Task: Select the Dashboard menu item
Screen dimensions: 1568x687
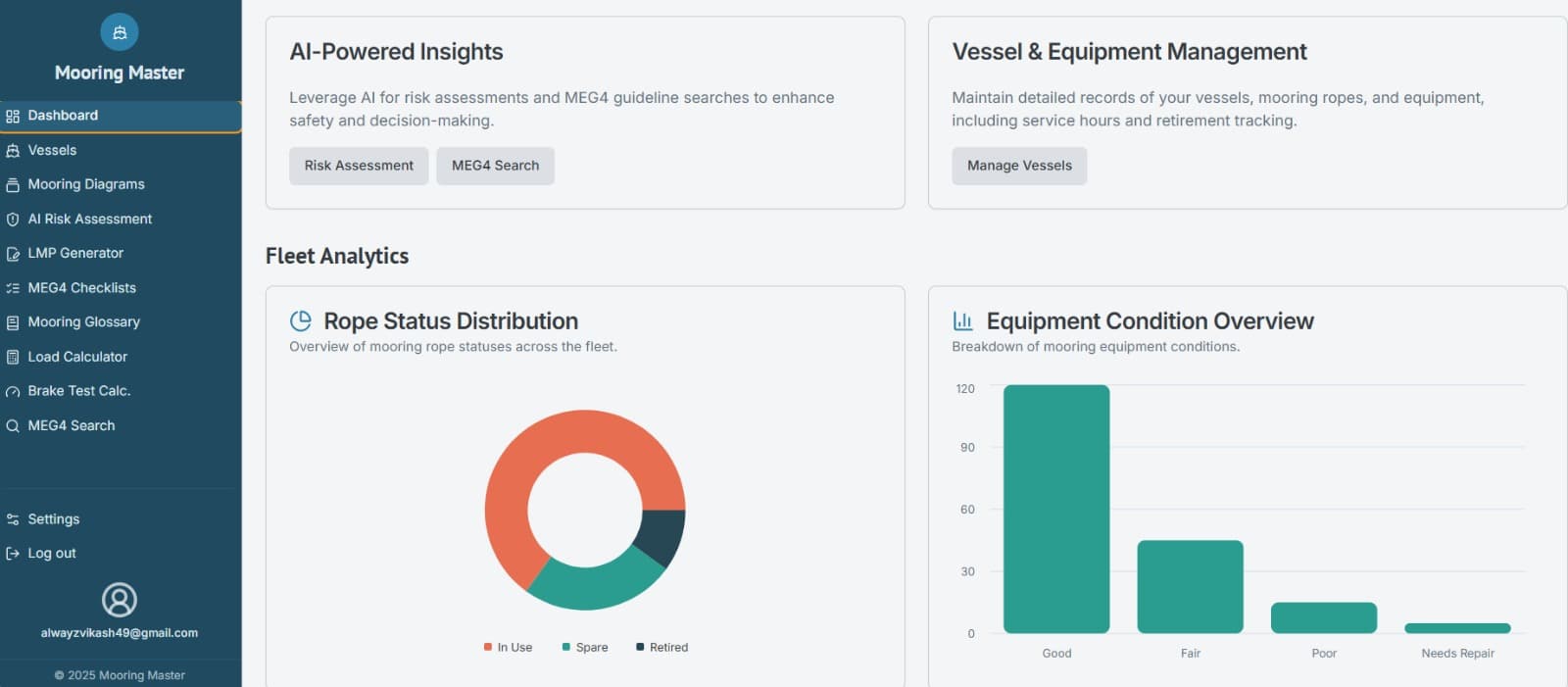Action: click(x=63, y=116)
